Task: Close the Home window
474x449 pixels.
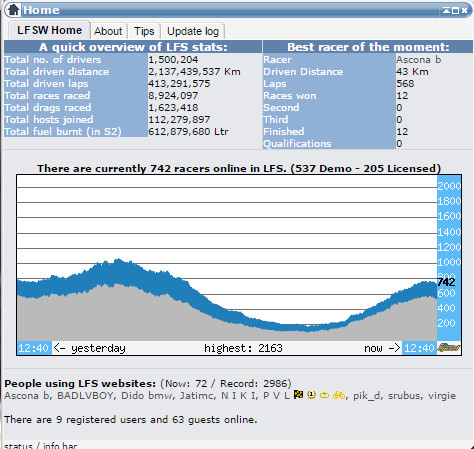Action: [x=464, y=11]
